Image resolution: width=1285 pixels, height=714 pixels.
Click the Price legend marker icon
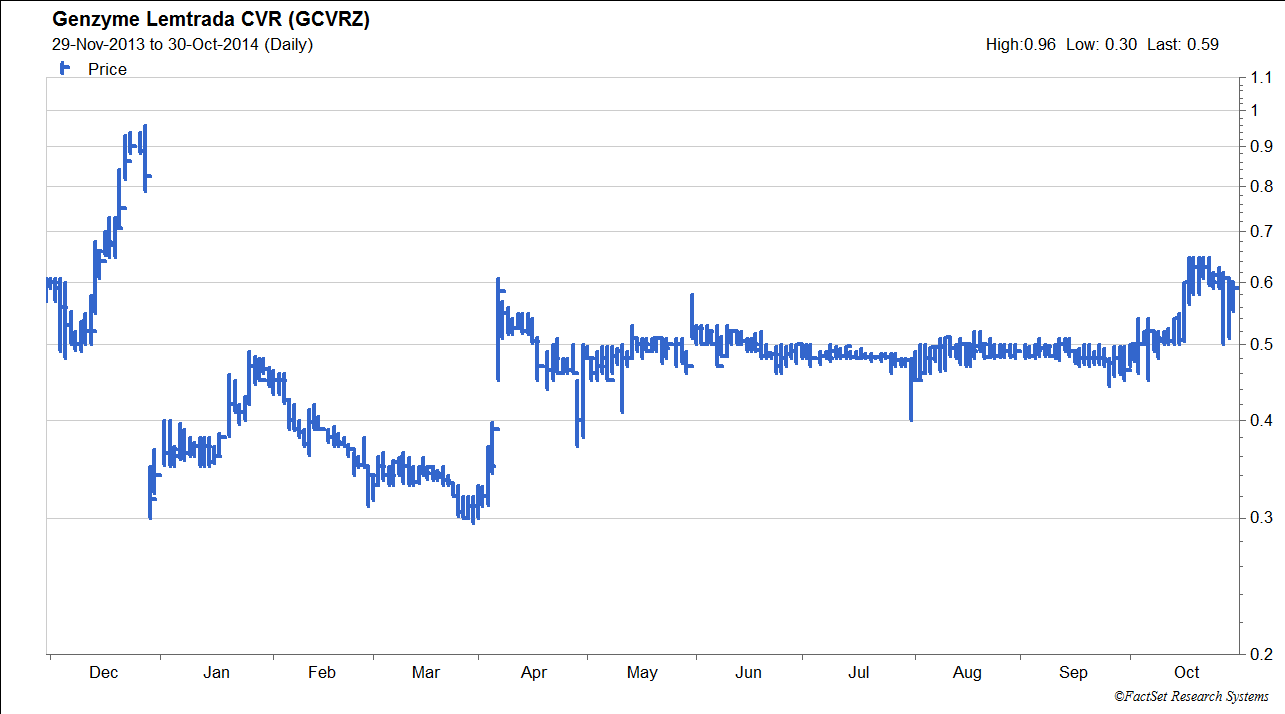(64, 68)
